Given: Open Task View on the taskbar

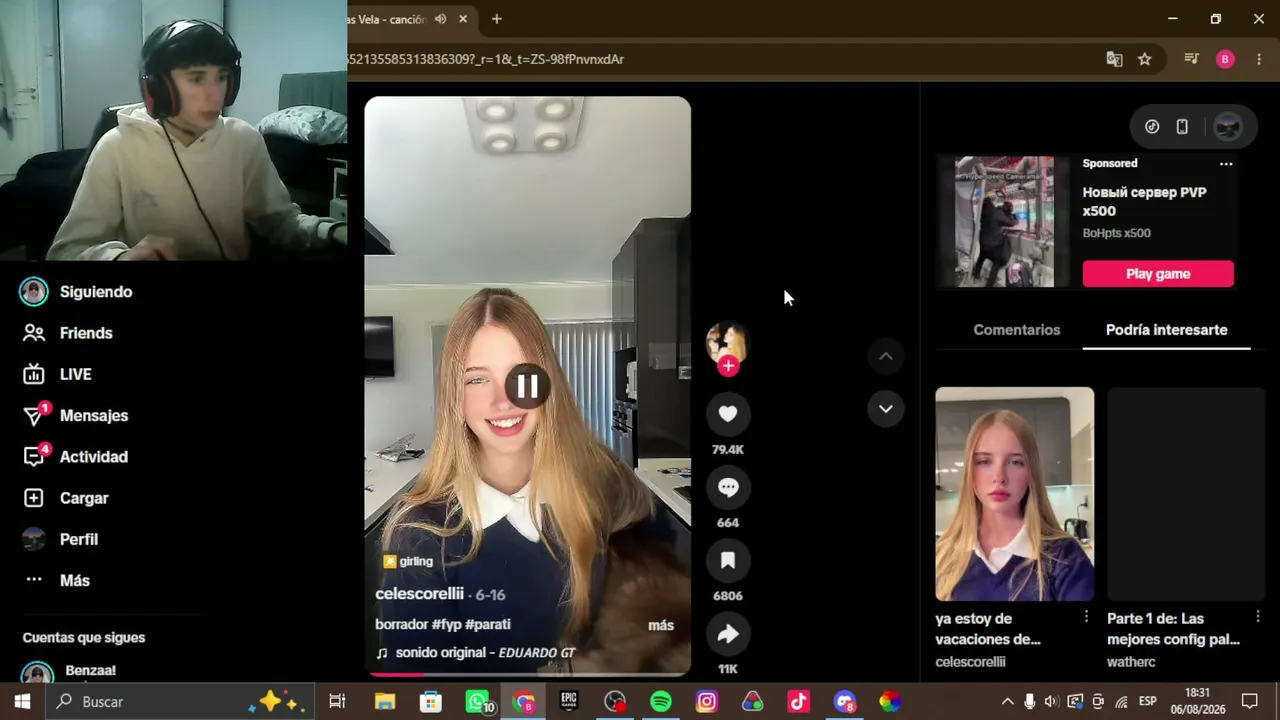Looking at the screenshot, I should [337, 702].
